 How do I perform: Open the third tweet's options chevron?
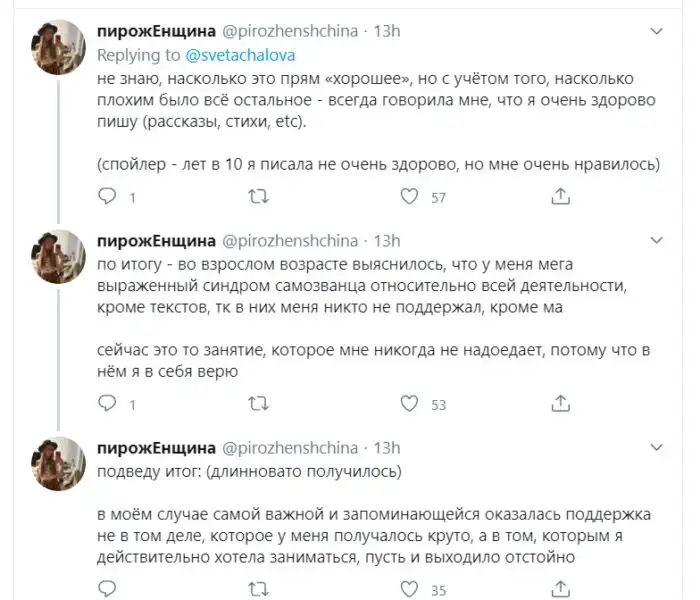(x=655, y=447)
